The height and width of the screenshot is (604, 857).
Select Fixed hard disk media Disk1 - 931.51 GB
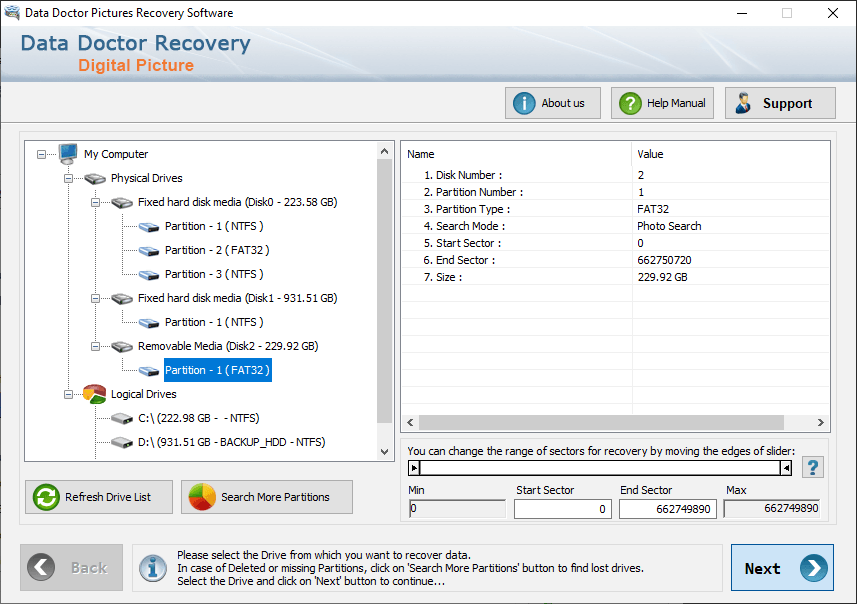[237, 298]
